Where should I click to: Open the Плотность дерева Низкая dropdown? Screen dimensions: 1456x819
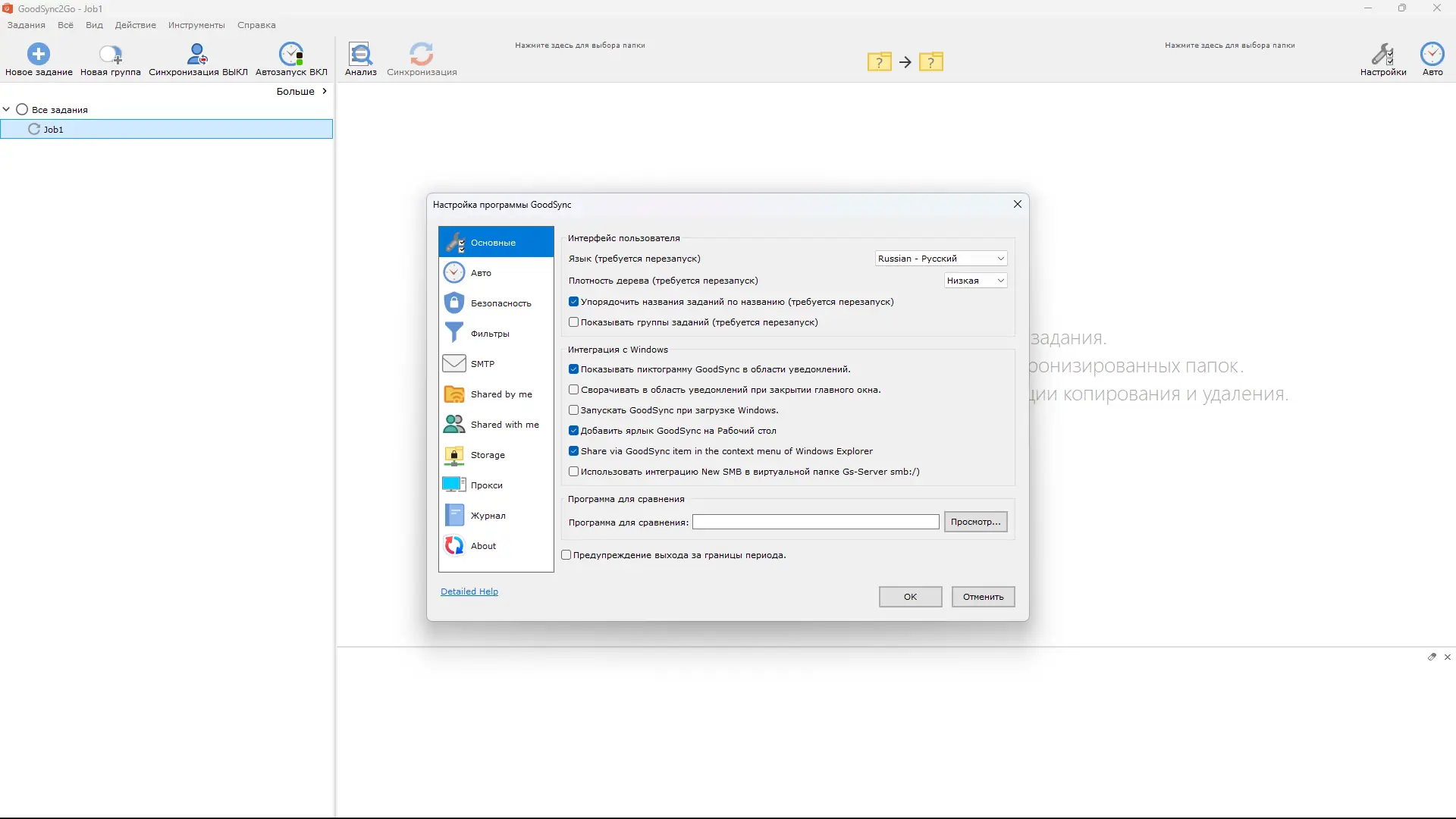pos(975,281)
